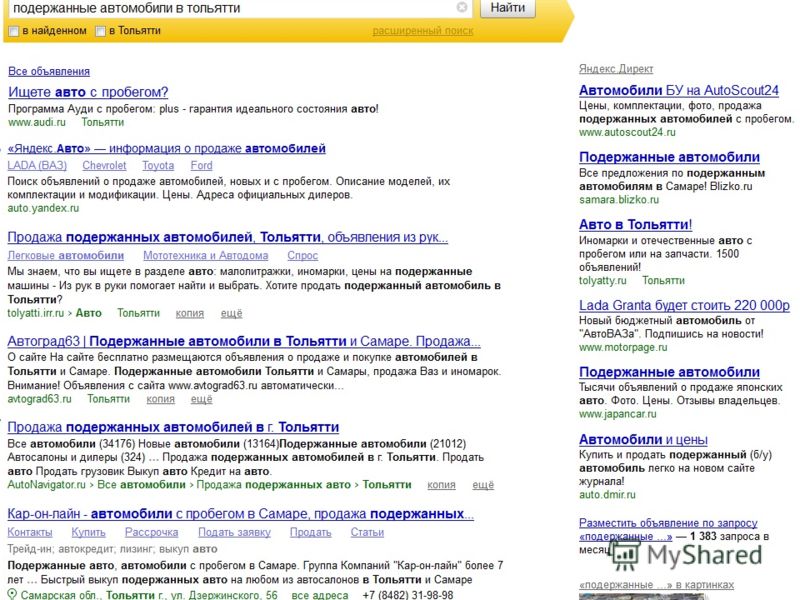The height and width of the screenshot is (600, 800).
Task: Select the LADA (ВАЗ) sublink
Action: [x=37, y=165]
